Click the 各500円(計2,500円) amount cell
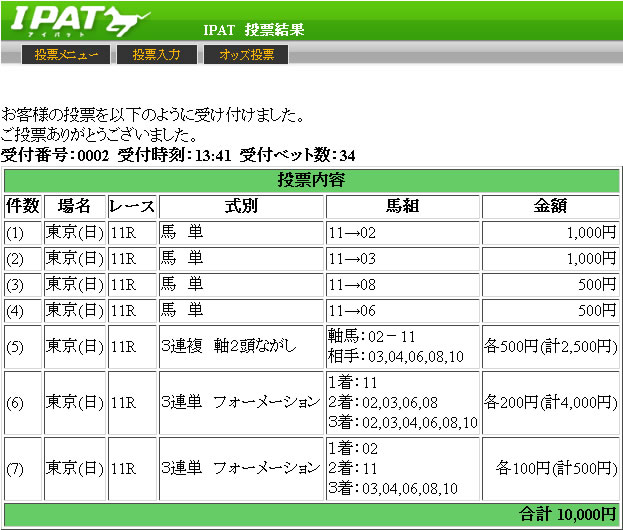 (x=550, y=347)
